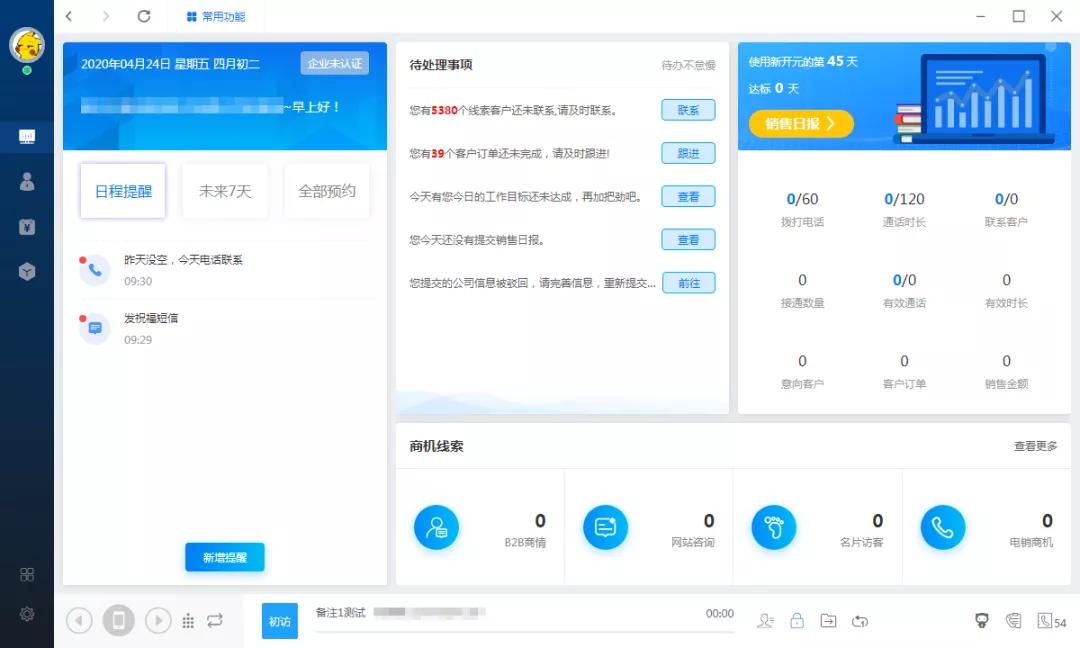Click the call progress bar
The height and width of the screenshot is (648, 1080).
pos(525,631)
